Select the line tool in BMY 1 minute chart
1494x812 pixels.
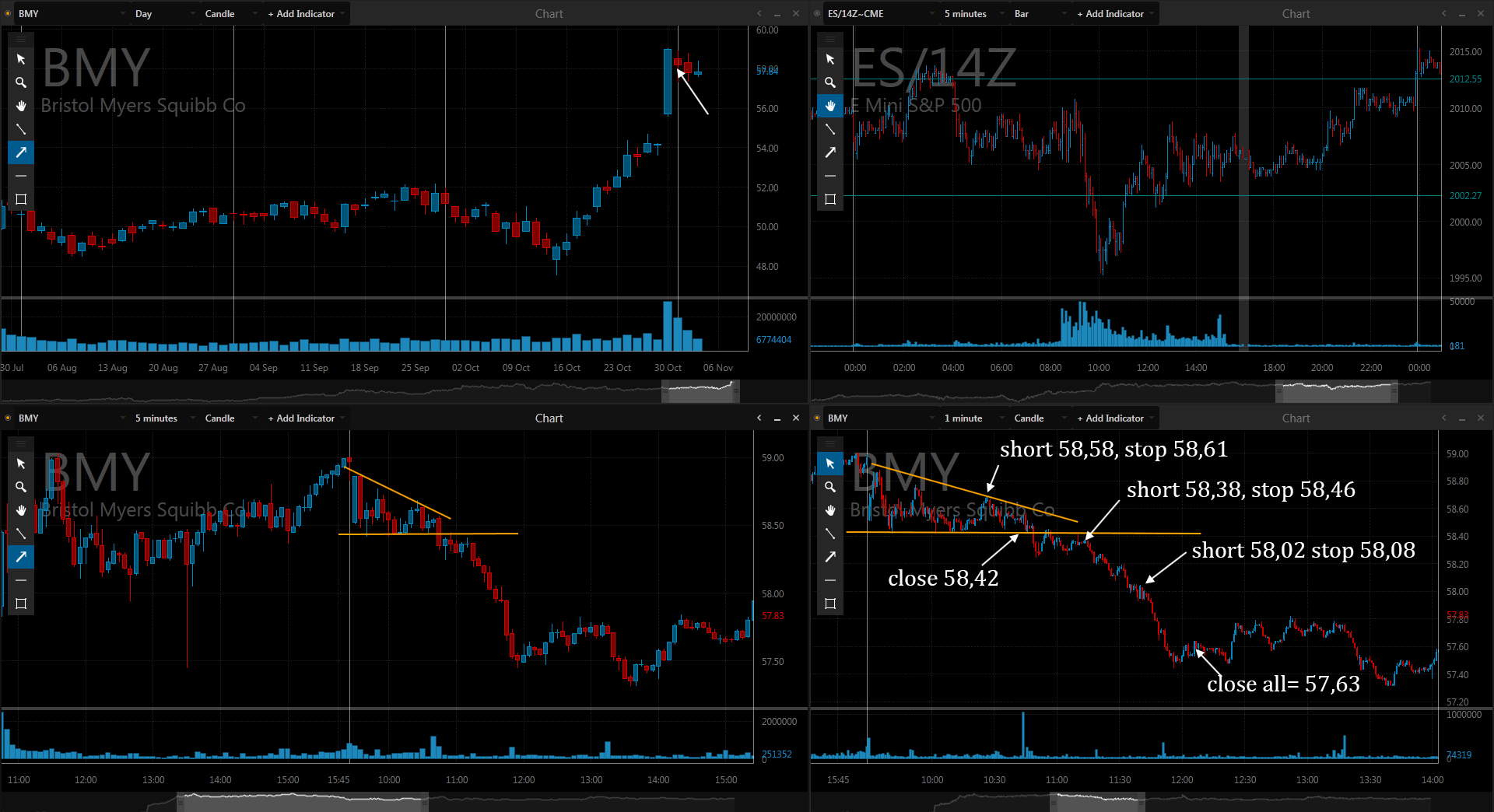830,534
